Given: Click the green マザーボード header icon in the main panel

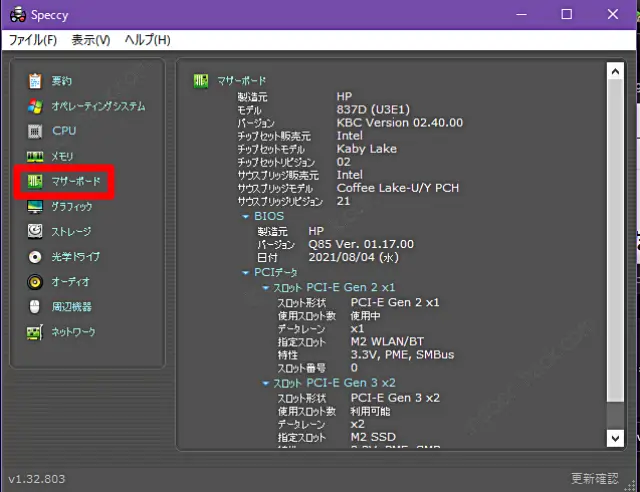Looking at the screenshot, I should coord(201,80).
